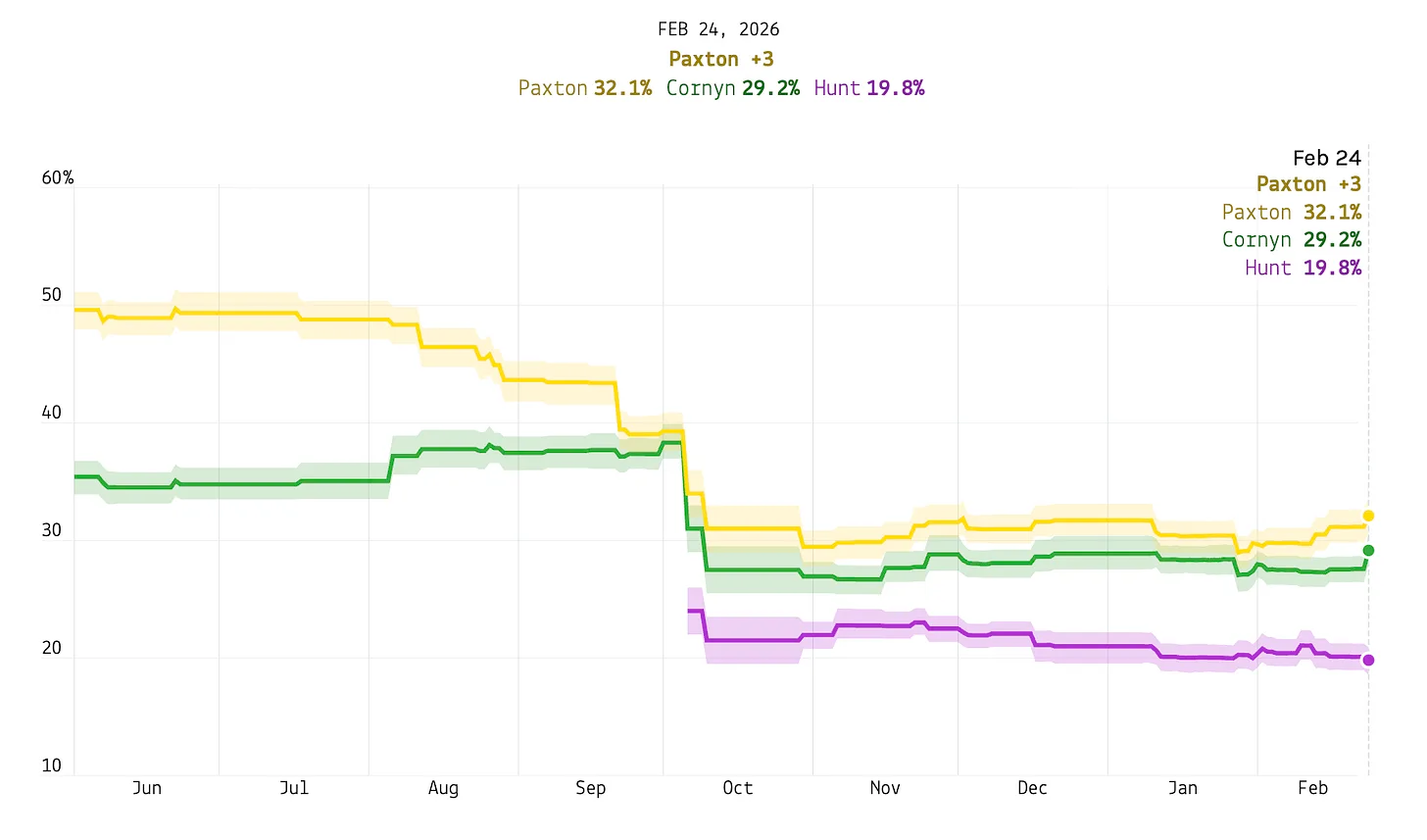The width and height of the screenshot is (1427, 840).
Task: Click the Feb 24 tooltip date label
Action: (1326, 158)
